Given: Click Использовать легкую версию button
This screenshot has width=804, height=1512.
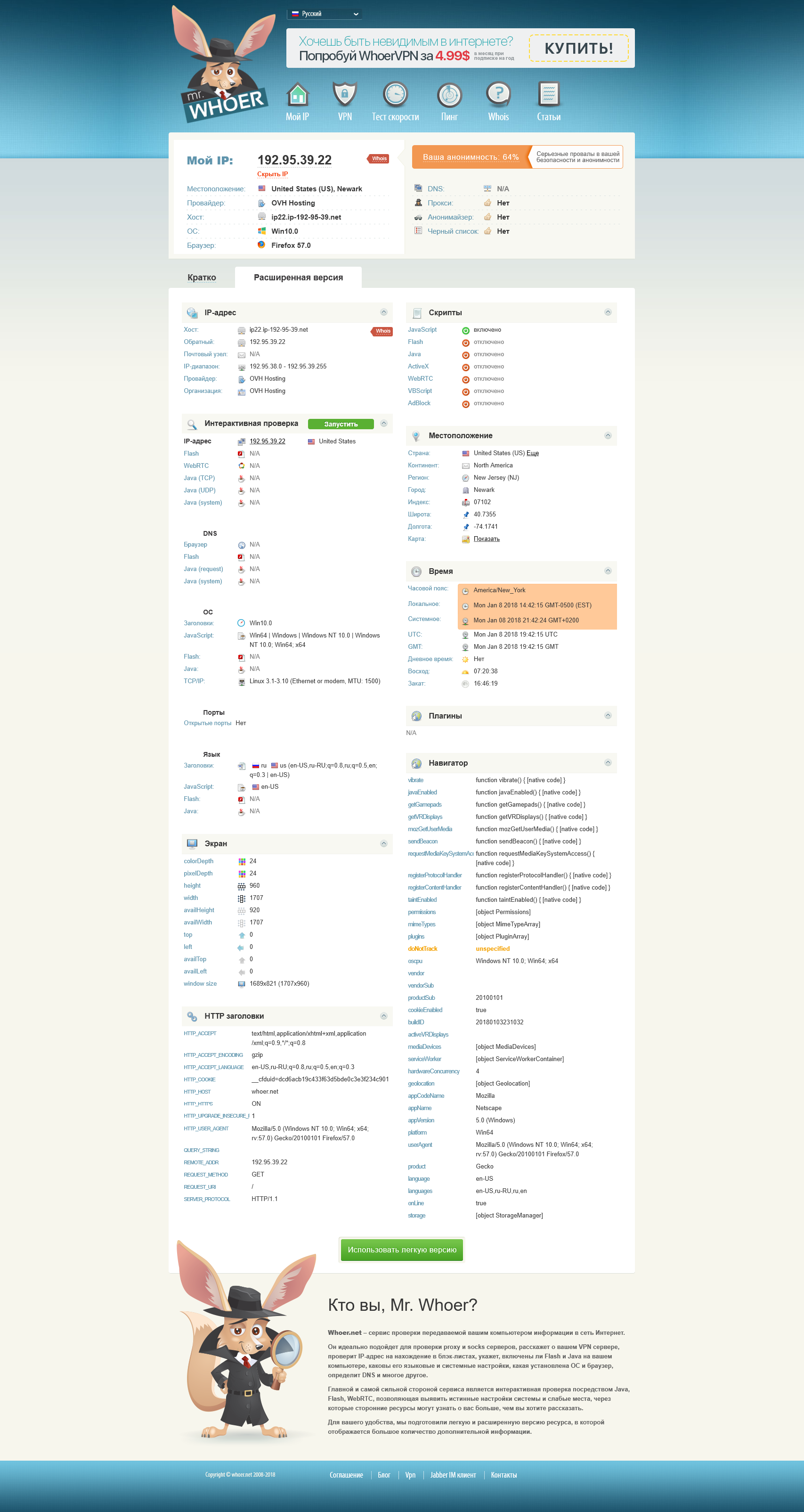Looking at the screenshot, I should [x=402, y=1250].
